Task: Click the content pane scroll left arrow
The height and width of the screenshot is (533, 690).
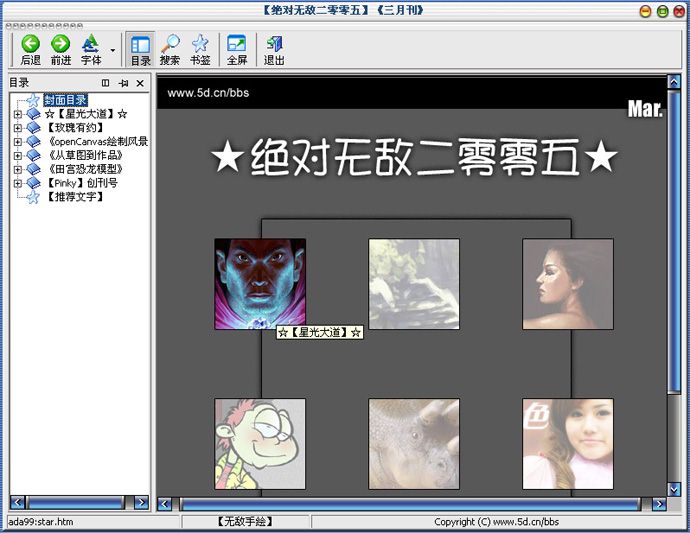Action: pyautogui.click(x=165, y=504)
